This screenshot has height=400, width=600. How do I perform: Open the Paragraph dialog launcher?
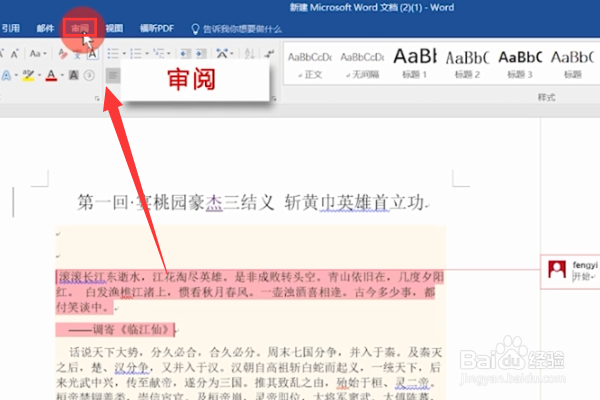pos(274,99)
